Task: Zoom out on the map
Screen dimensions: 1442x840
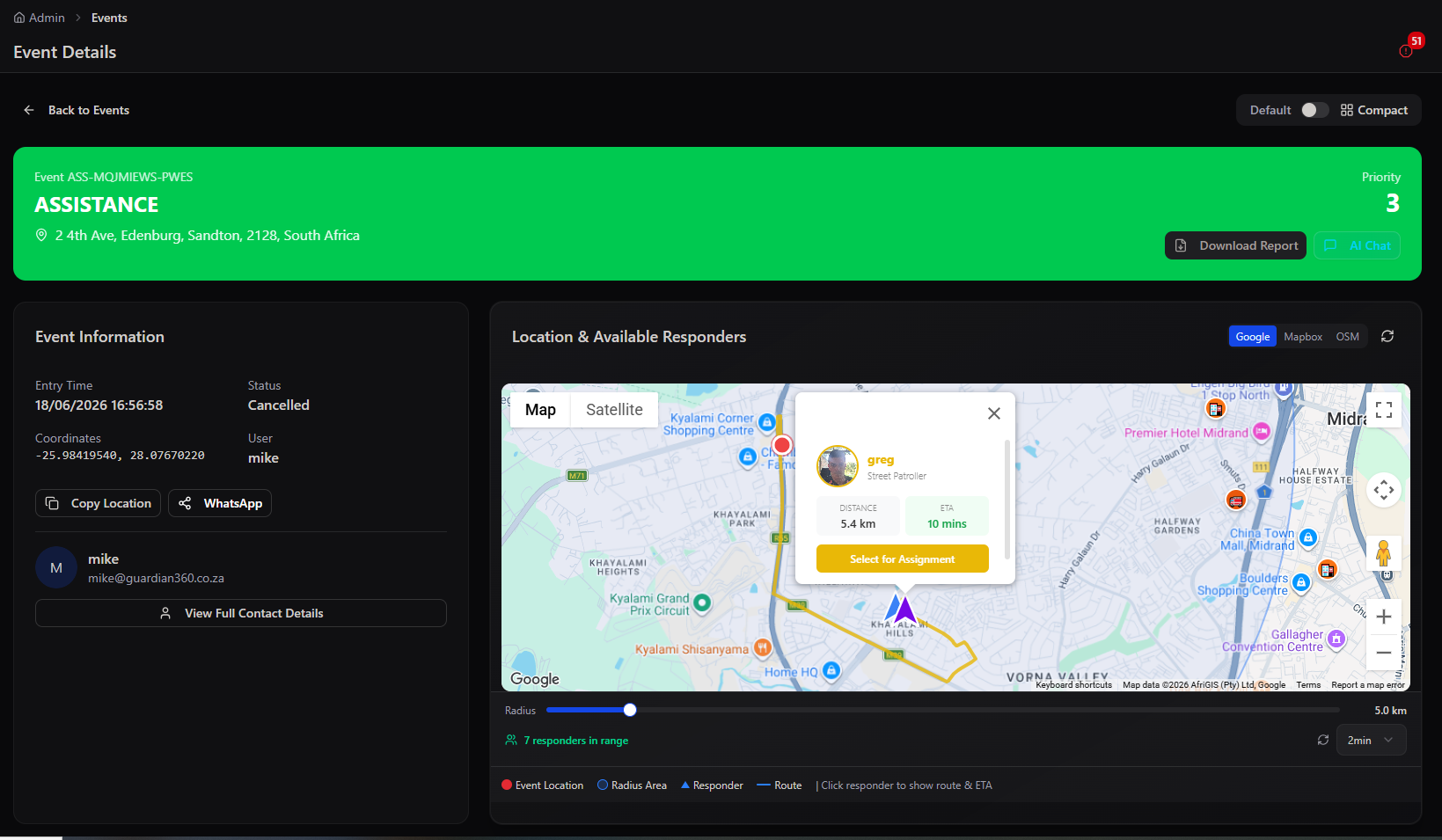Action: (1384, 653)
